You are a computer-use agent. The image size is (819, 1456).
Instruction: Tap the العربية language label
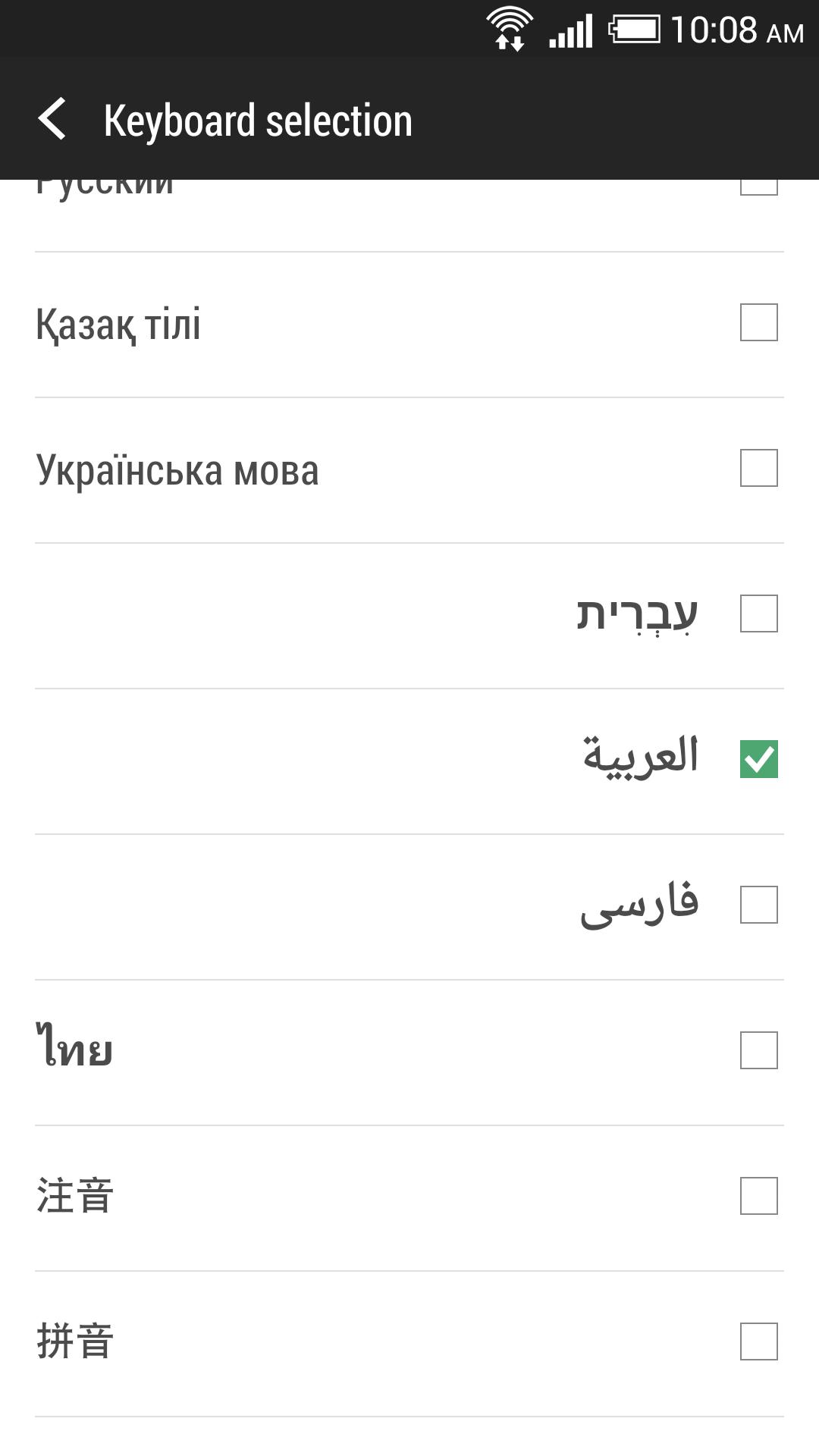640,756
